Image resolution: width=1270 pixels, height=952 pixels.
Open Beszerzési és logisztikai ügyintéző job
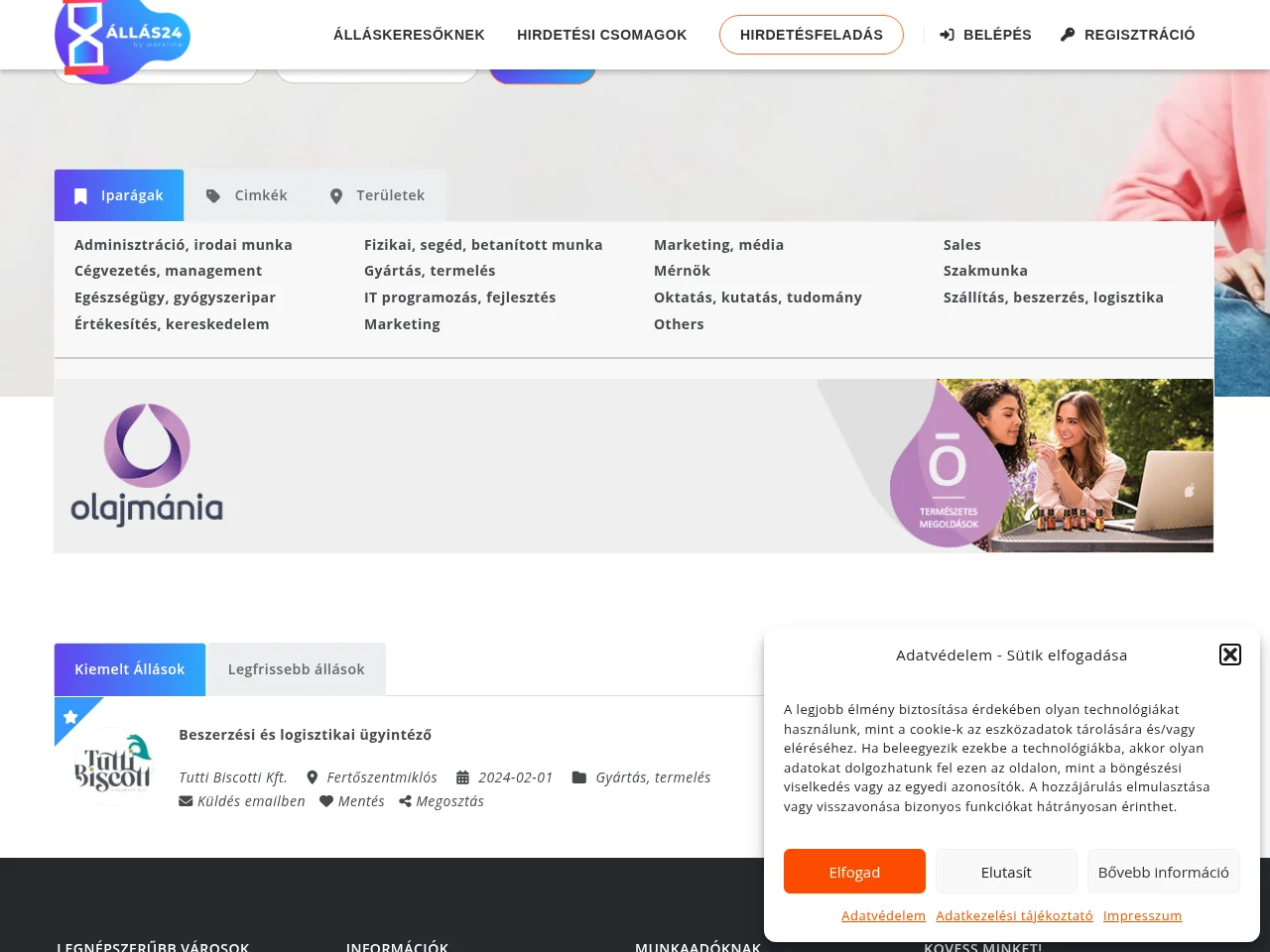click(306, 735)
